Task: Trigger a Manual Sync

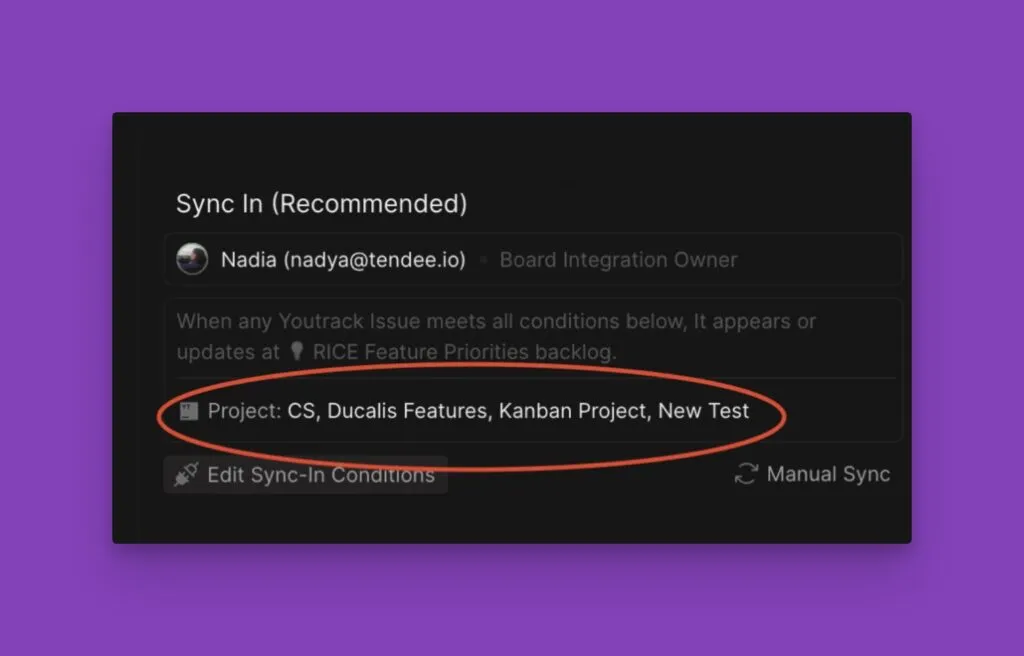Action: click(827, 474)
